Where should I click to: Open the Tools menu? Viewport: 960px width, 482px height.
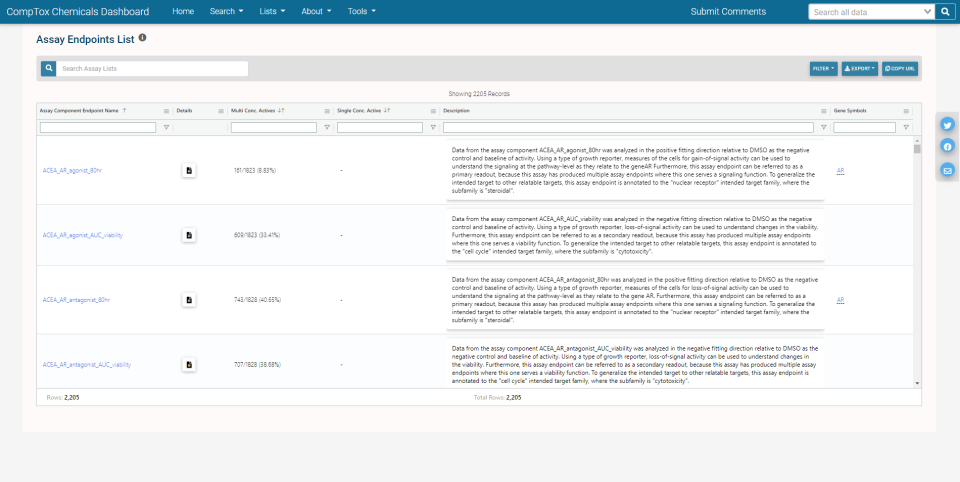click(x=361, y=12)
